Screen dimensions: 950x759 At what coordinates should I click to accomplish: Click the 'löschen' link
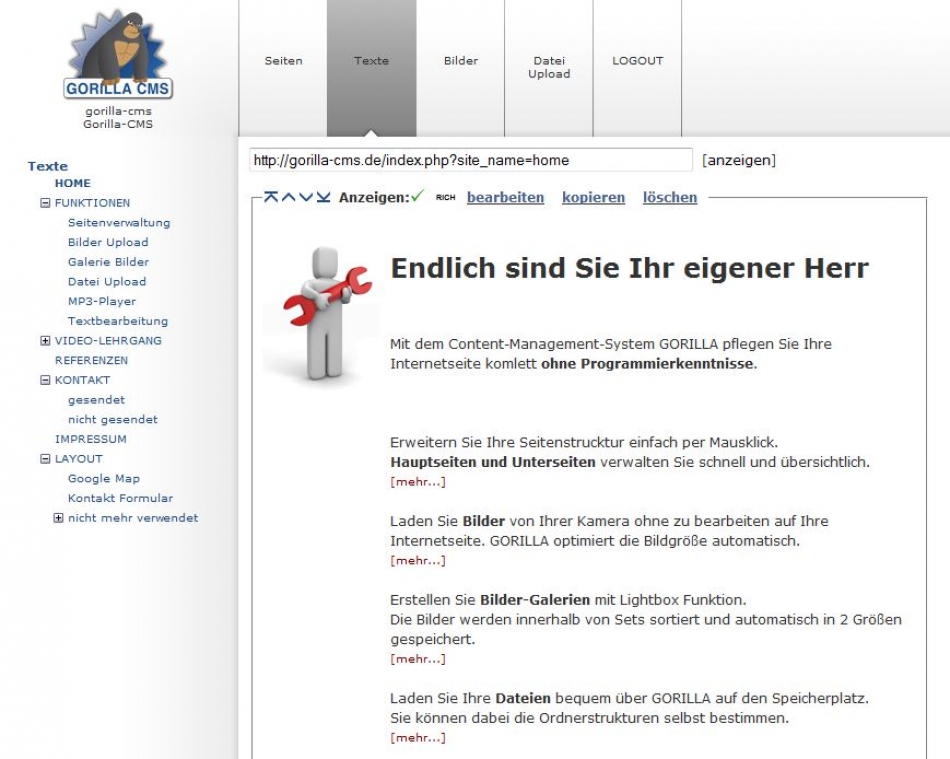(670, 197)
